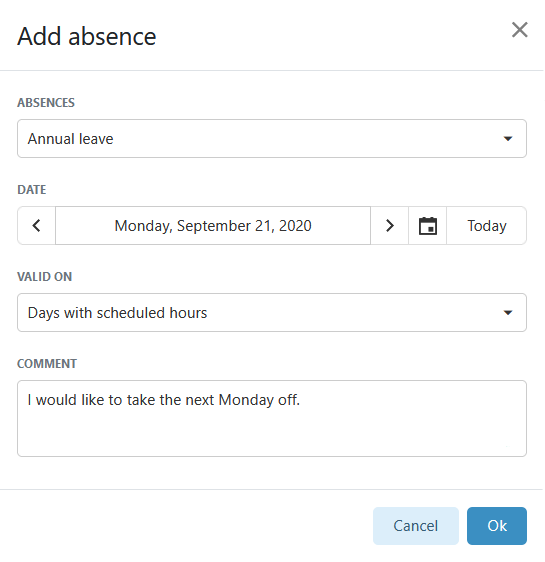Click the arrow beside Annual leave
Viewport: 545px width, 562px height.
click(507, 139)
